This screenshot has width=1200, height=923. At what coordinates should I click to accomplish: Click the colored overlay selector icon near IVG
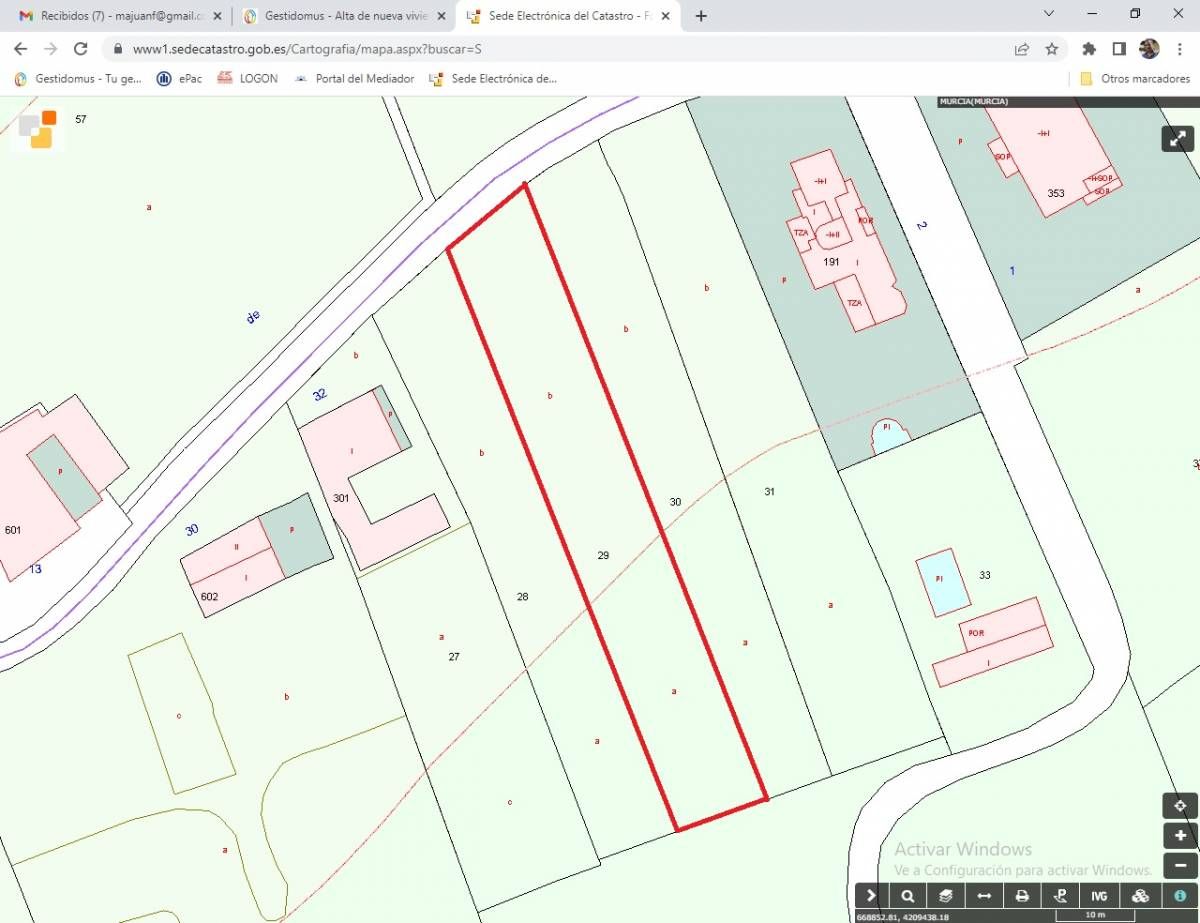[1141, 896]
